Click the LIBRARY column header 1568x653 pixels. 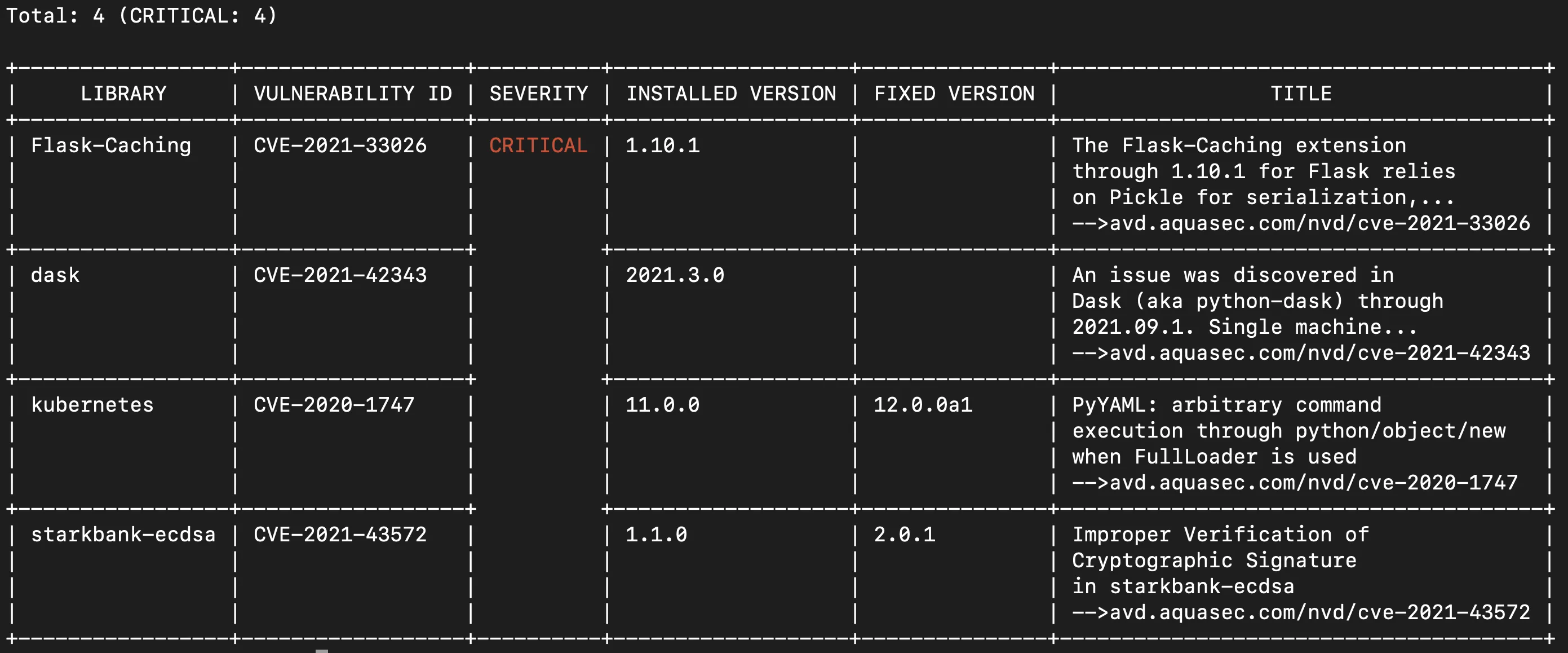(123, 93)
